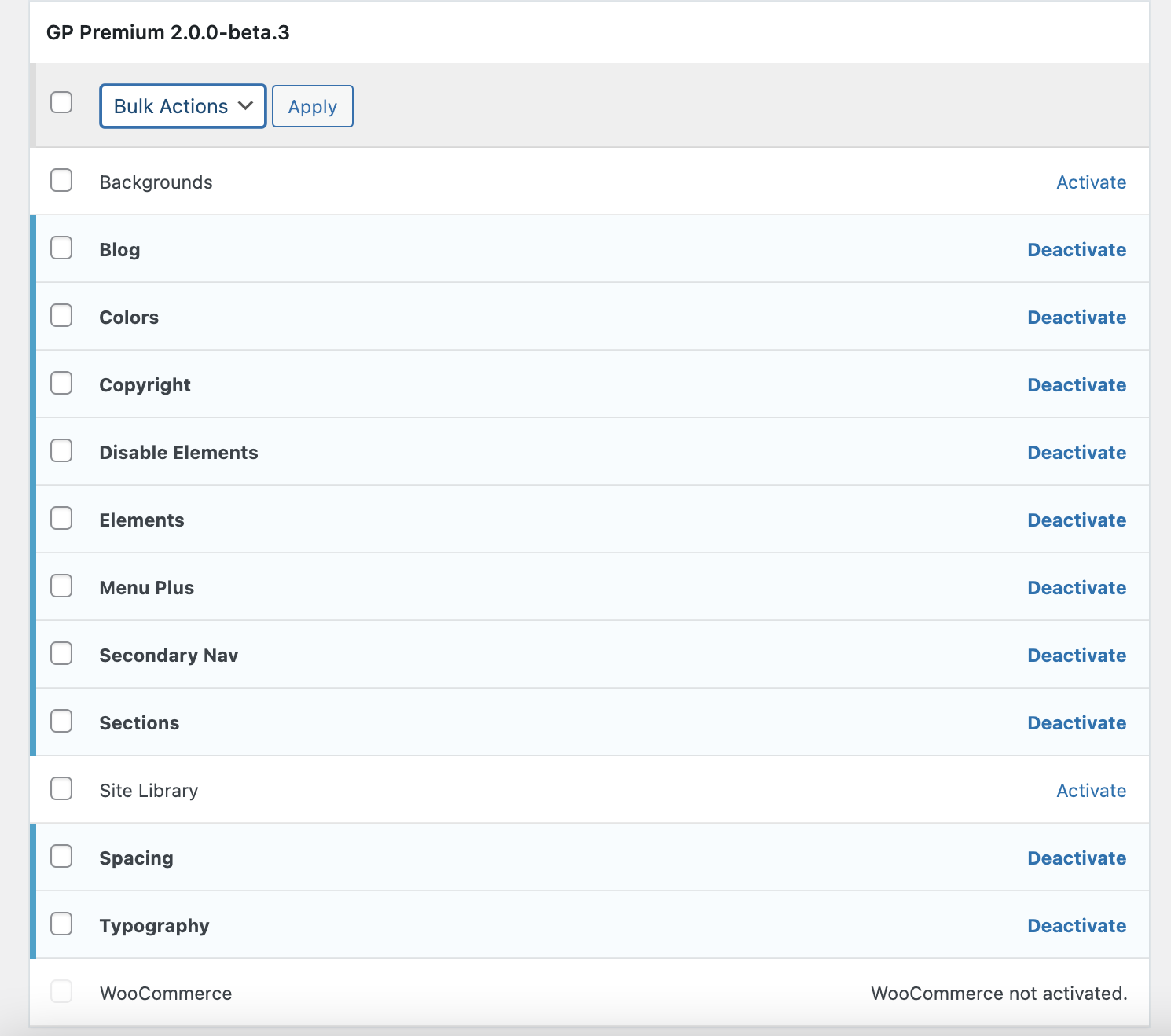Check the Disable Elements checkbox
This screenshot has height=1036, width=1171.
click(x=61, y=450)
